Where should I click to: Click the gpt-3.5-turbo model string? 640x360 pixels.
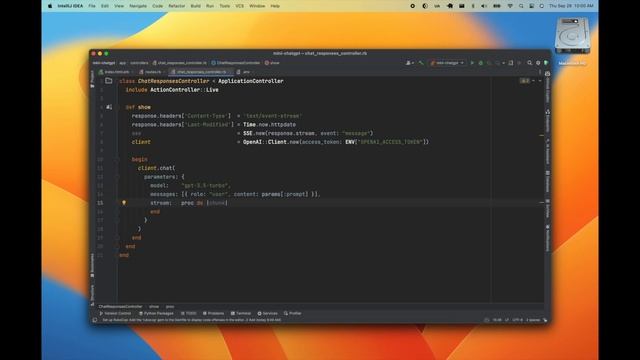click(x=205, y=185)
